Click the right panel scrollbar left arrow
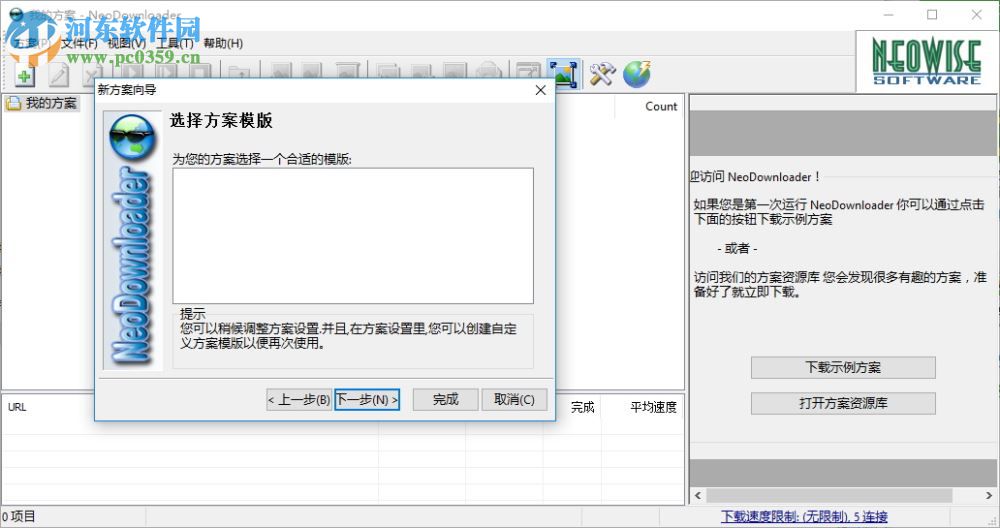This screenshot has width=1000, height=528. [698, 495]
